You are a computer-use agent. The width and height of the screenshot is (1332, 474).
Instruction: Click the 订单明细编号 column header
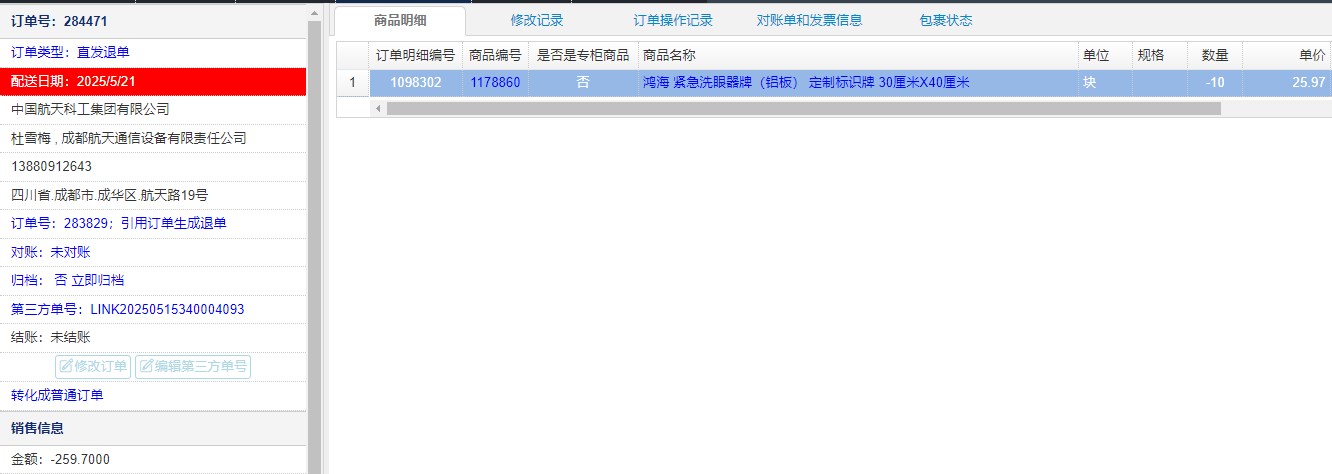pos(415,56)
